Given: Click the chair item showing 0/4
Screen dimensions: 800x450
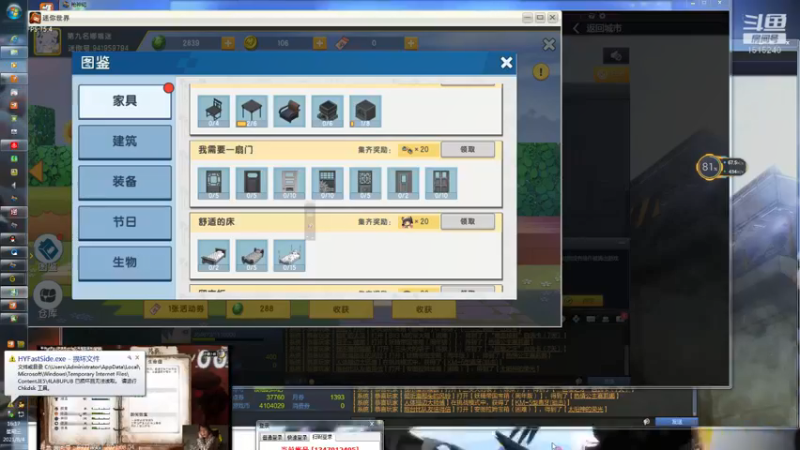Looking at the screenshot, I should click(x=213, y=111).
